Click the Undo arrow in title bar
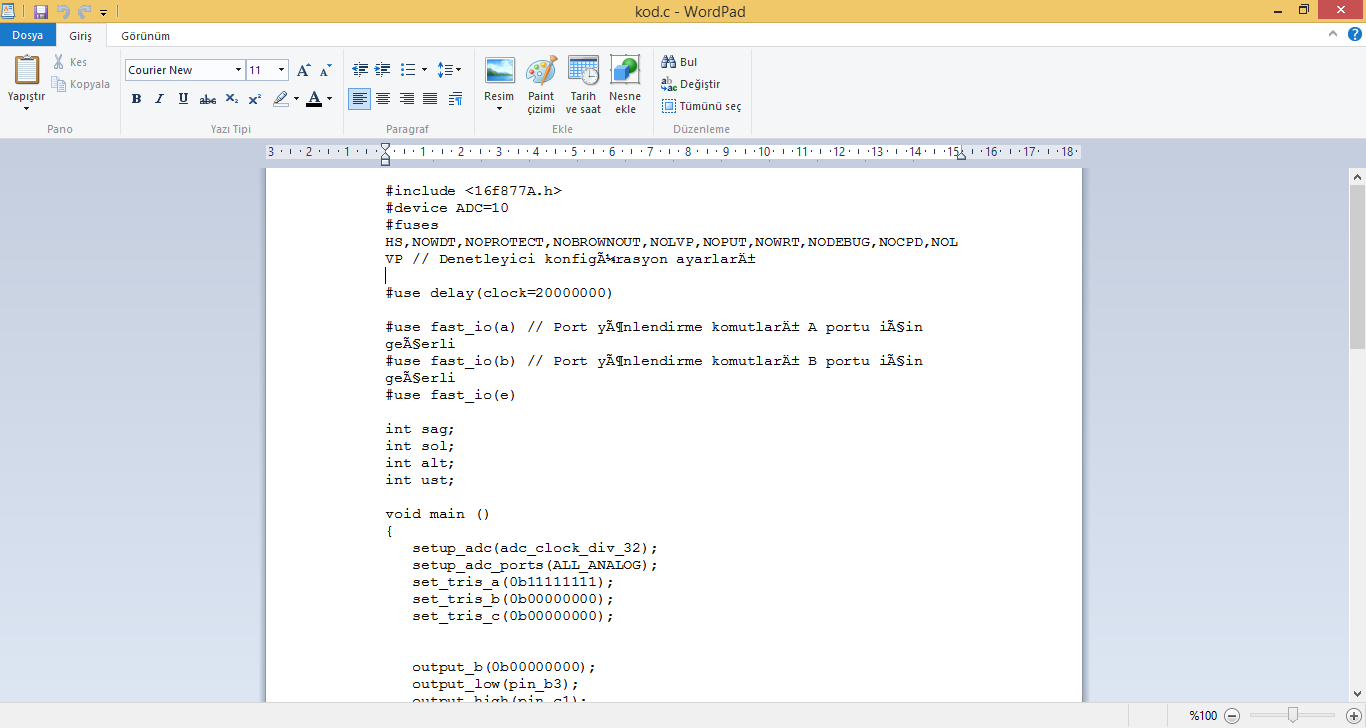This screenshot has height=728, width=1366. point(63,12)
